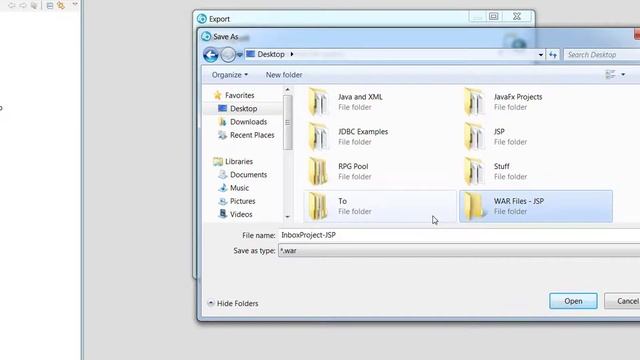The height and width of the screenshot is (360, 640).
Task: Select Libraries in the navigation pane
Action: coord(233,162)
